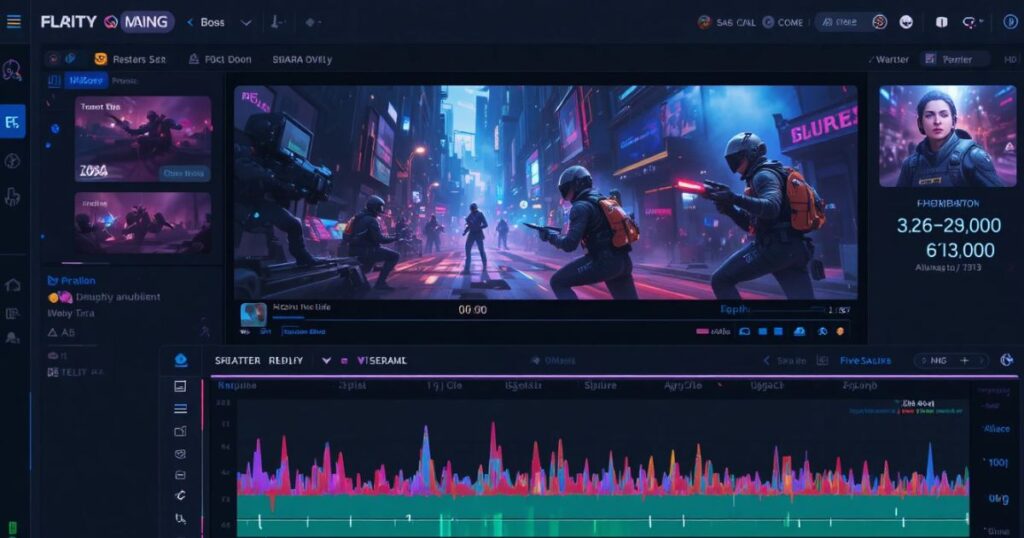This screenshot has height=538, width=1024.
Task: Click the globe-clock icon right of timeline header
Action: tap(1006, 360)
